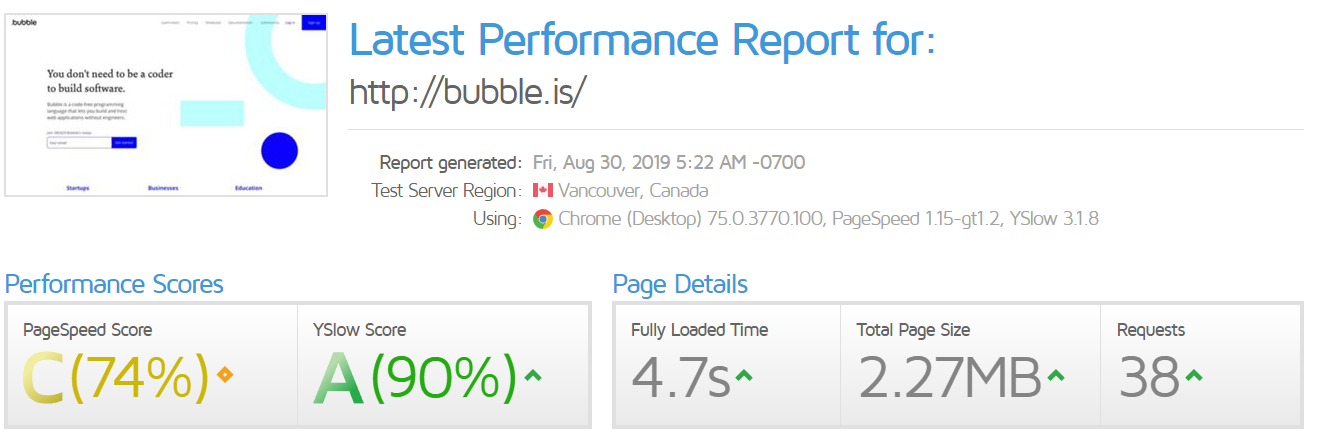
Task: Click the up arrow next to 4.7s
Action: click(x=743, y=376)
